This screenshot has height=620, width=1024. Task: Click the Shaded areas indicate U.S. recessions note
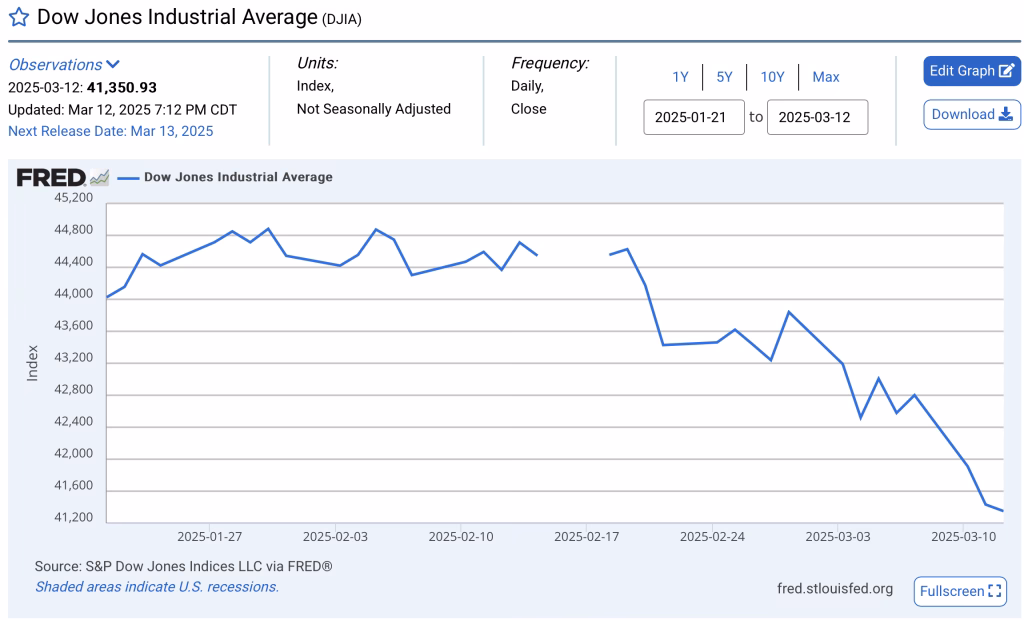tap(157, 587)
